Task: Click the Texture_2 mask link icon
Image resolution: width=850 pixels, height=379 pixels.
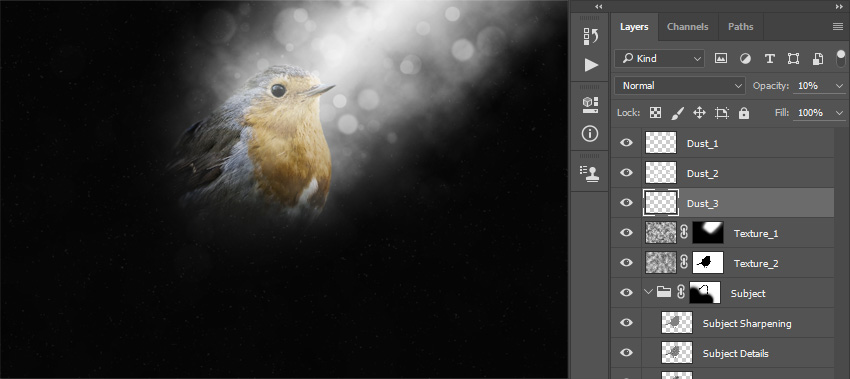Action: coord(684,262)
